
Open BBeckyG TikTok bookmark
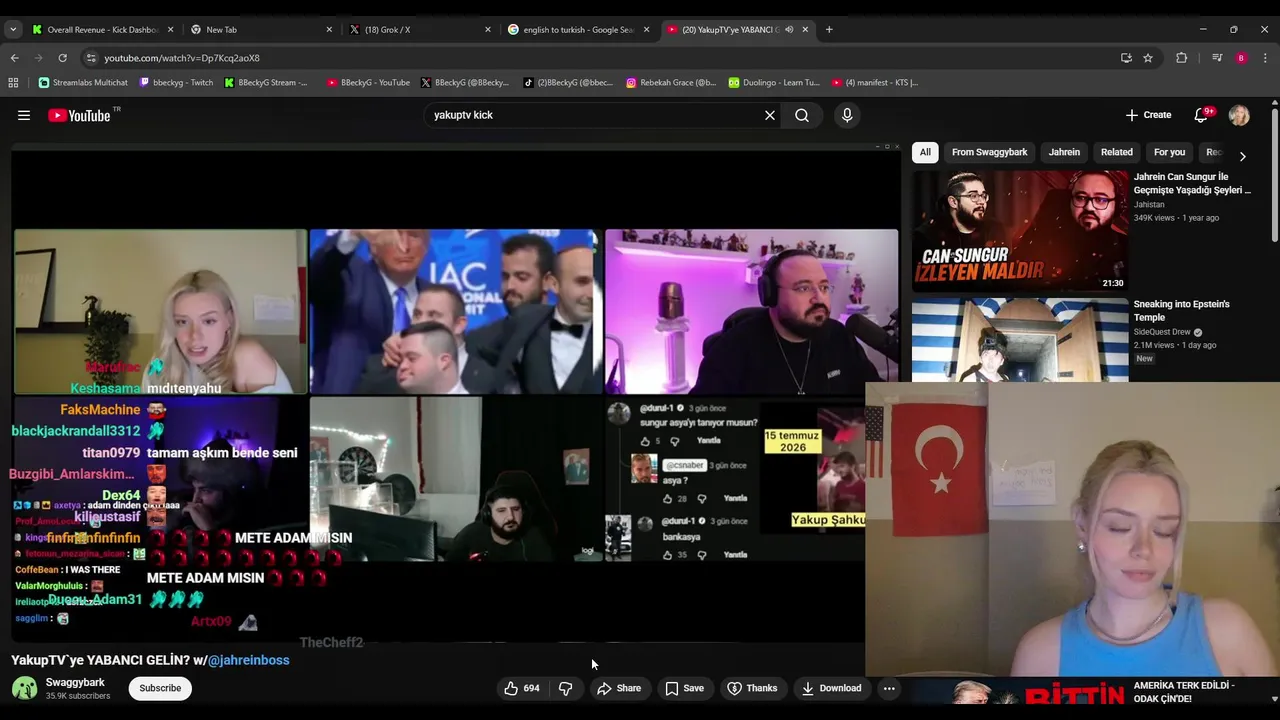click(x=568, y=83)
